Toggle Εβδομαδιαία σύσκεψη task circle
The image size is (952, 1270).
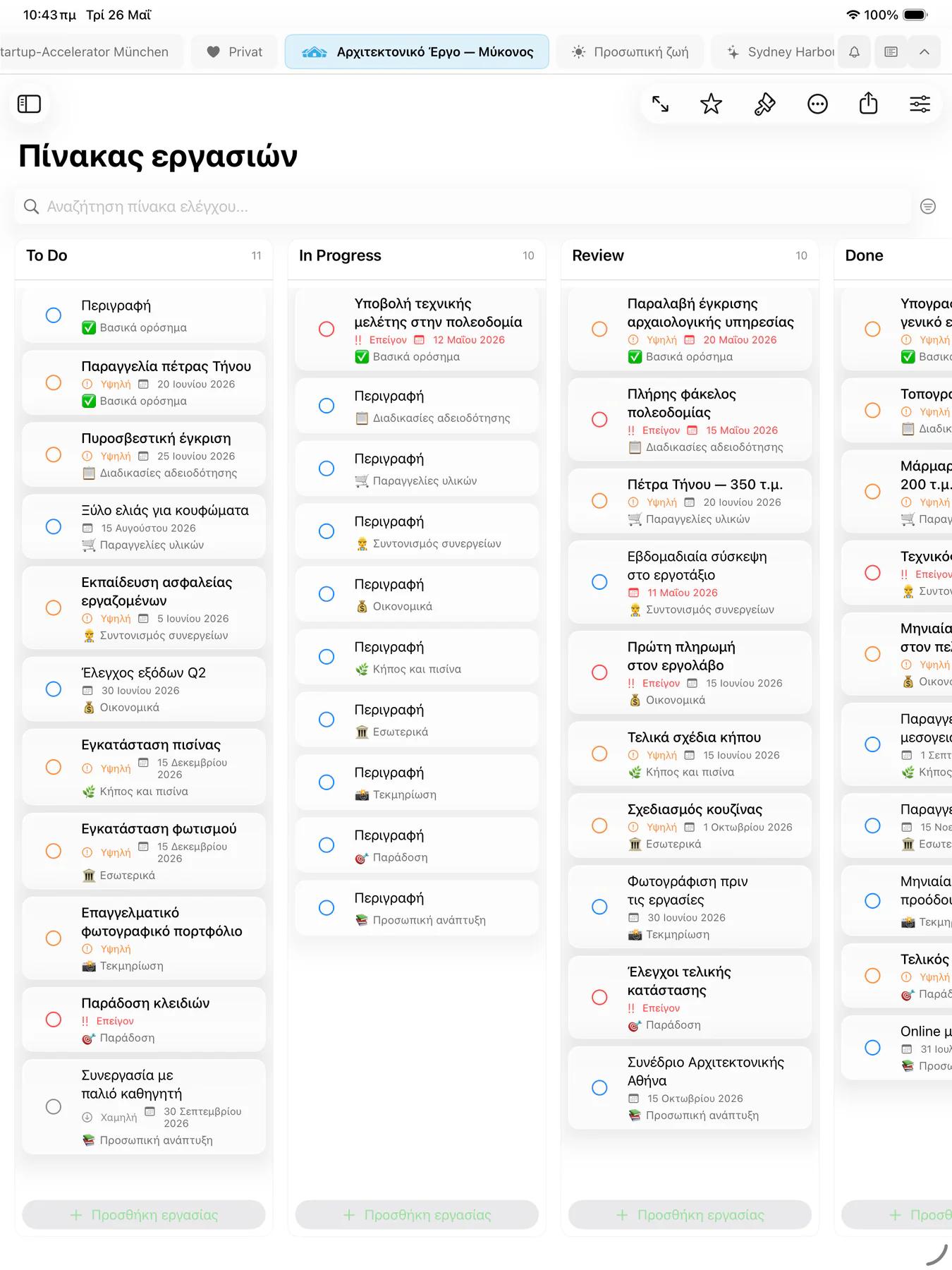coord(599,581)
